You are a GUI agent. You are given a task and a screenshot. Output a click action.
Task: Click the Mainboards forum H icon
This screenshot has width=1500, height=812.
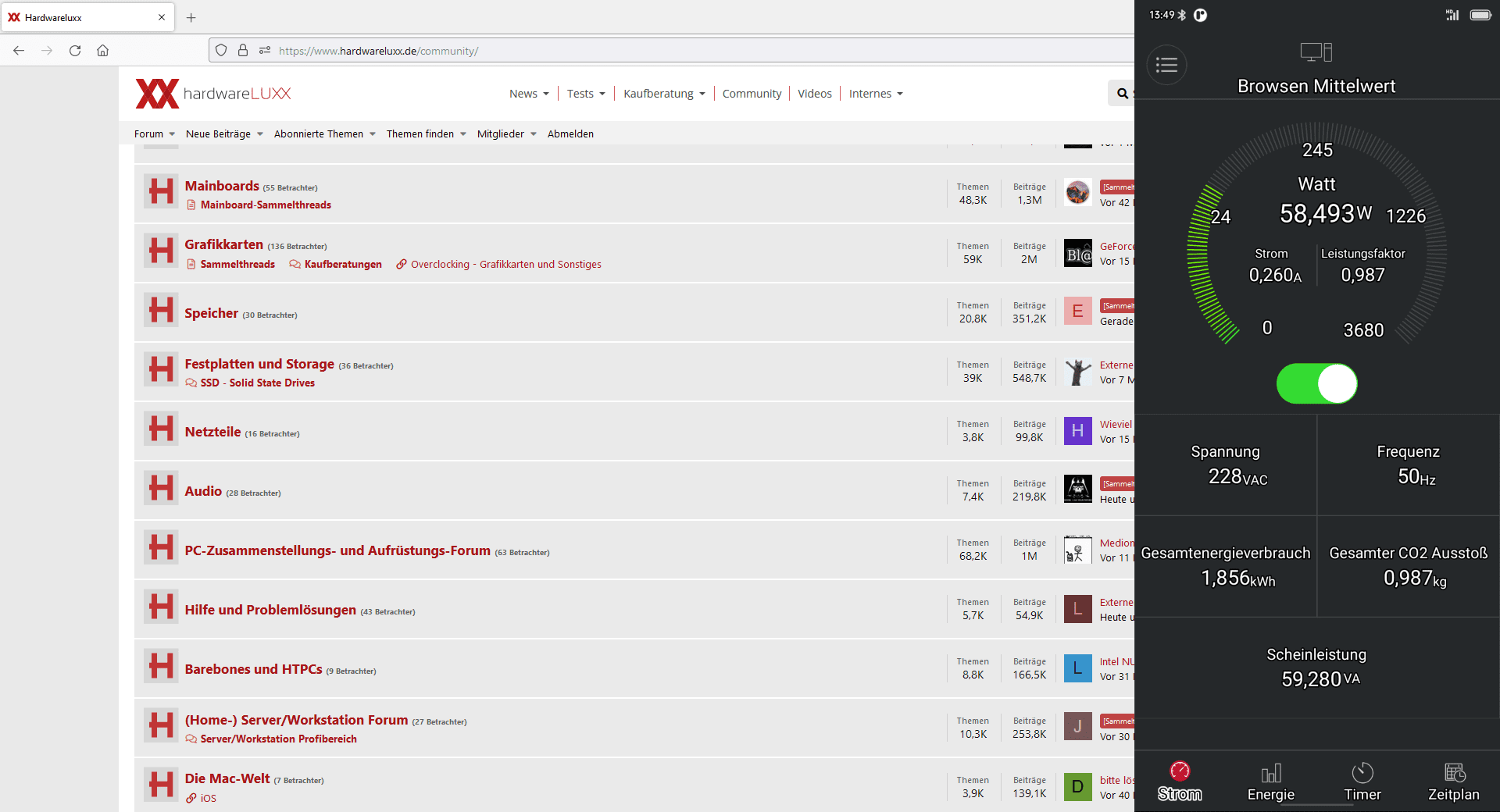[162, 191]
